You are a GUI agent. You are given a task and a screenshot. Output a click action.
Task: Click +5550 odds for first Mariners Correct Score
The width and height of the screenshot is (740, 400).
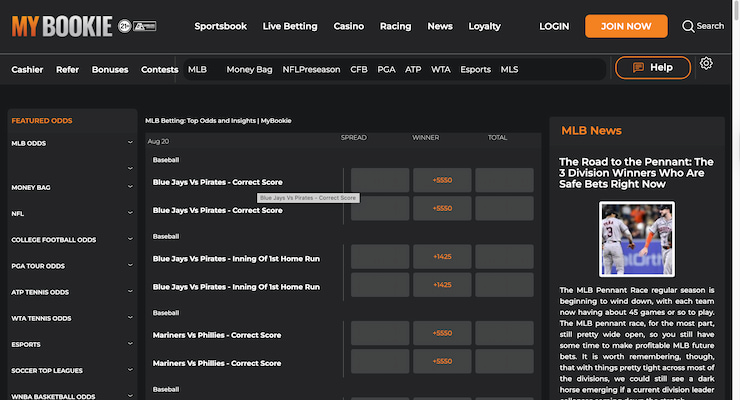442,333
